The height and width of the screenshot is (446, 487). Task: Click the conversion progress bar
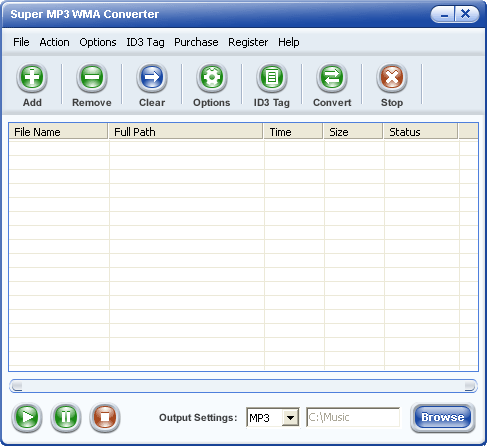tap(243, 386)
